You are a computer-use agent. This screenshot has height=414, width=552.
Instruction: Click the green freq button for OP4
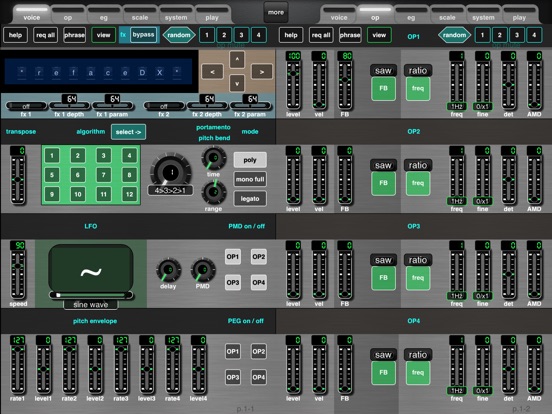pyautogui.click(x=418, y=372)
